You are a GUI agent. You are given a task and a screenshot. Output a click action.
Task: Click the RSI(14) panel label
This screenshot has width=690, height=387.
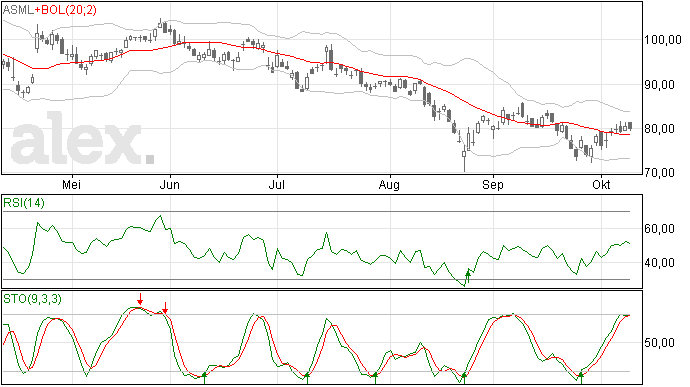(x=24, y=203)
